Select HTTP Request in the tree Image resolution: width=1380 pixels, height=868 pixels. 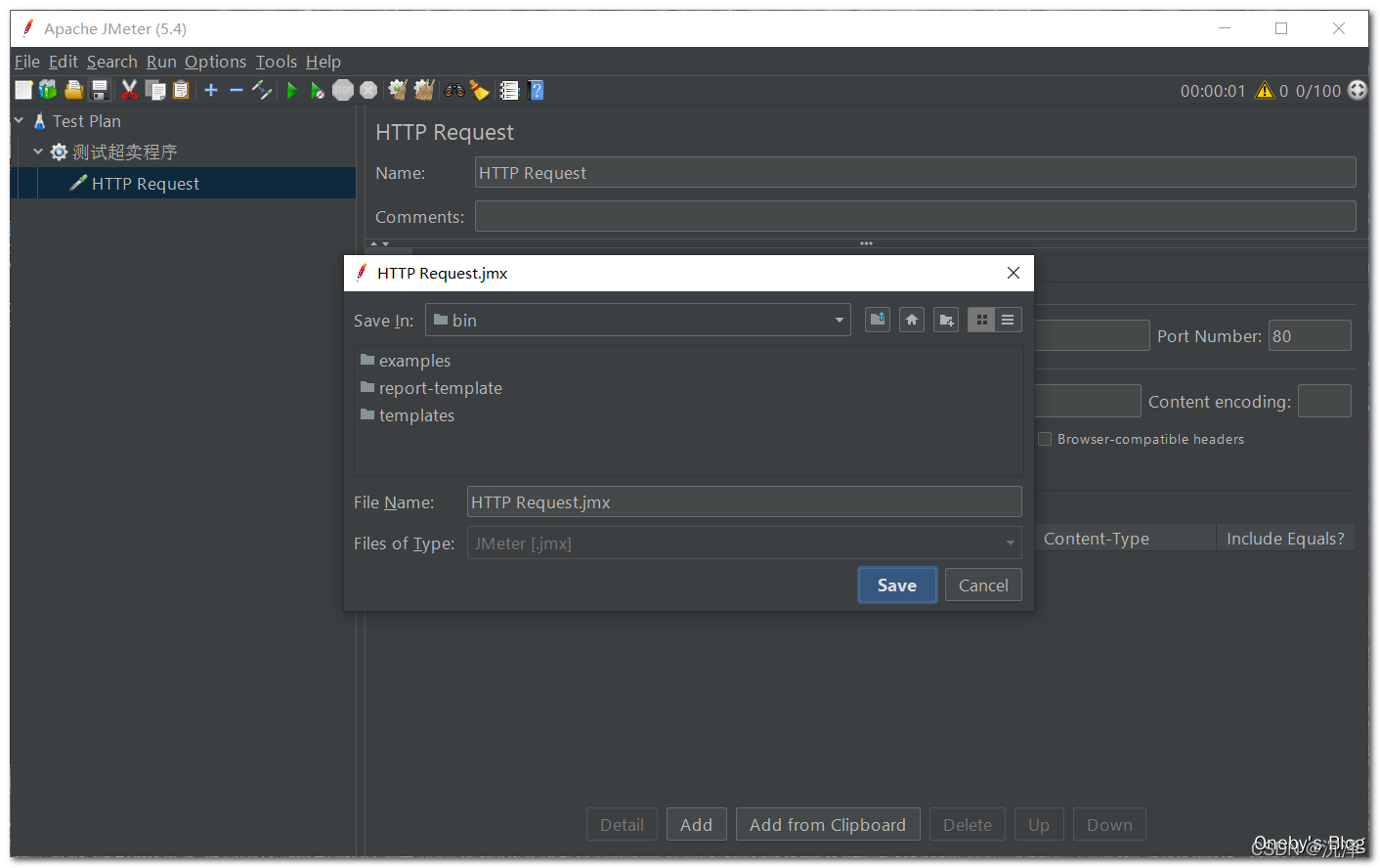pos(145,183)
